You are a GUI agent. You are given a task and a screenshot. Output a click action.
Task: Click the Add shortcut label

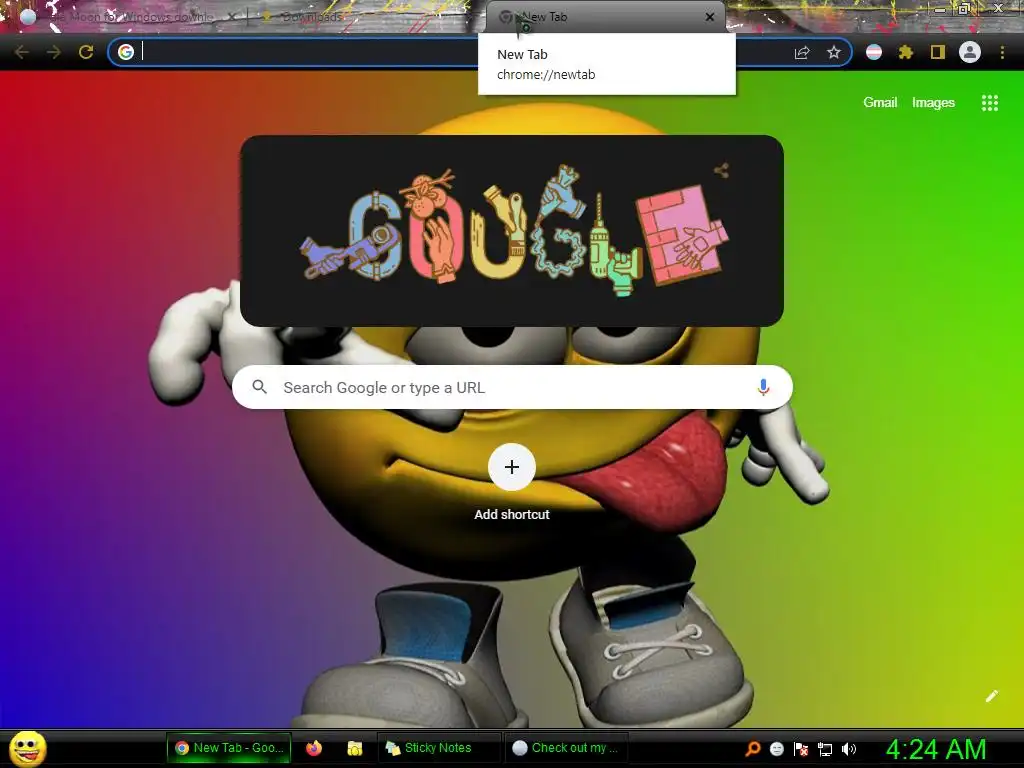click(x=512, y=515)
